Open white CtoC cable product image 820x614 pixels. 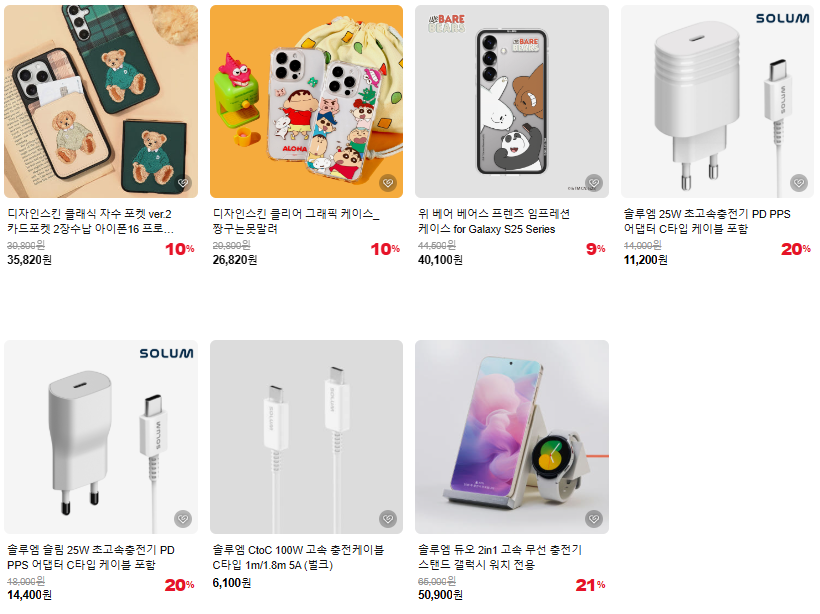click(306, 437)
